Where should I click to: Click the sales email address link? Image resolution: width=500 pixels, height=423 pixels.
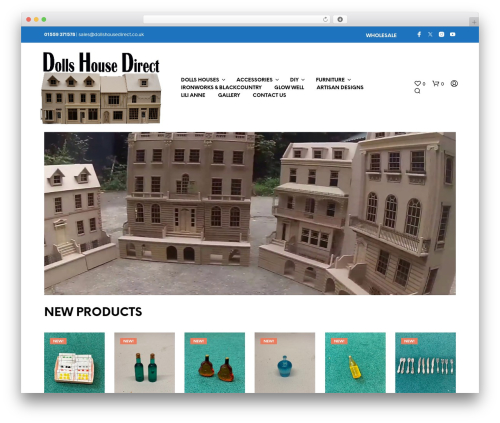click(111, 34)
